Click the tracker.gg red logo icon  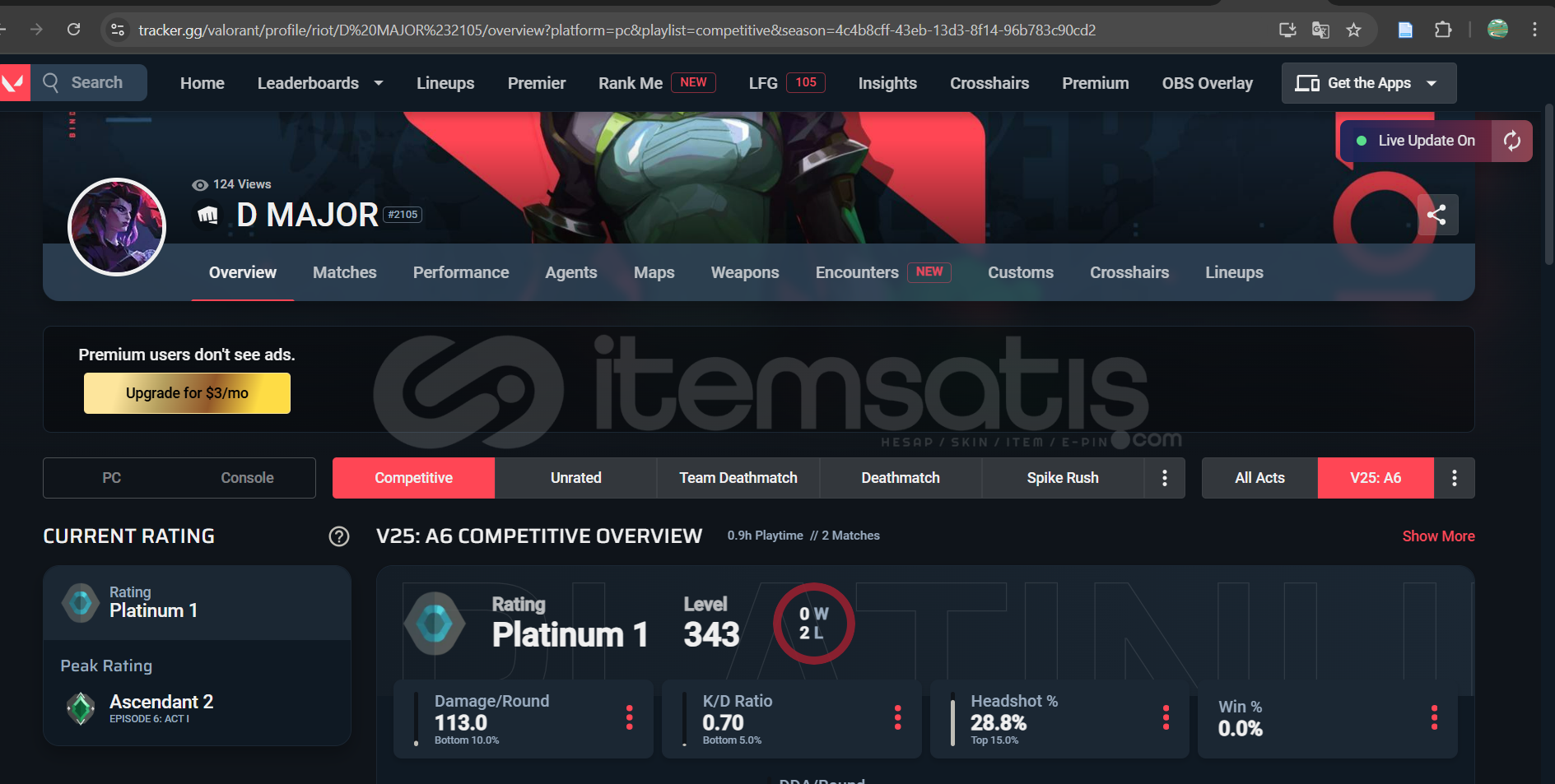[14, 82]
